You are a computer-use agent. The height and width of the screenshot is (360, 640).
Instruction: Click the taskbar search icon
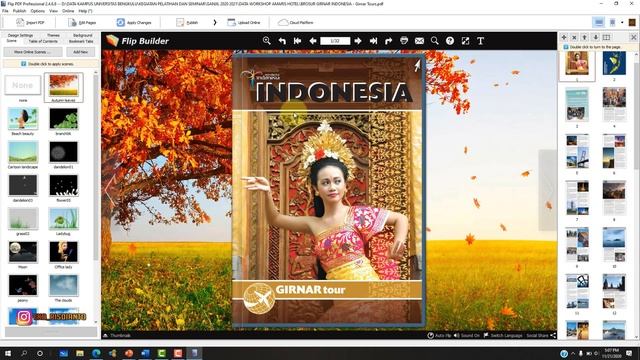click(x=24, y=353)
